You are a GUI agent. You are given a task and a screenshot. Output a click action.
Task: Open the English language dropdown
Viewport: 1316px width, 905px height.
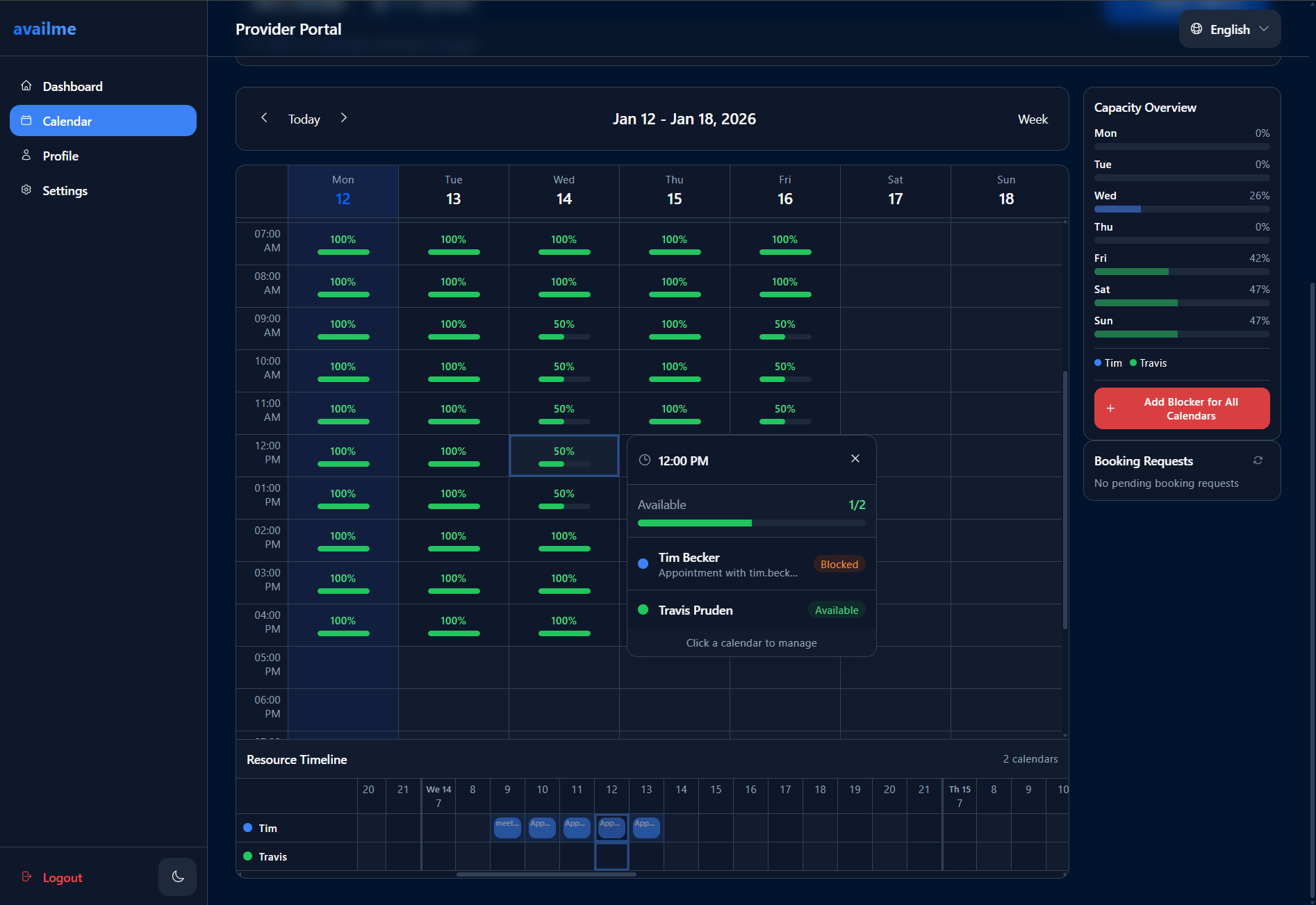click(1229, 28)
